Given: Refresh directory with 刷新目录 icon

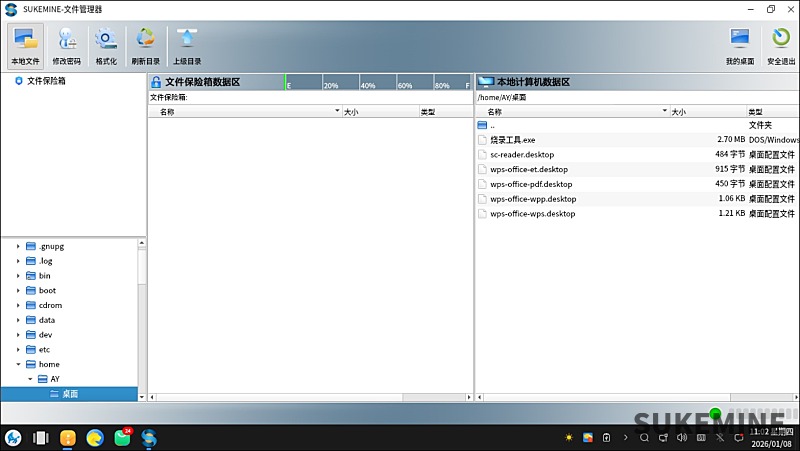Looking at the screenshot, I should coord(146,45).
